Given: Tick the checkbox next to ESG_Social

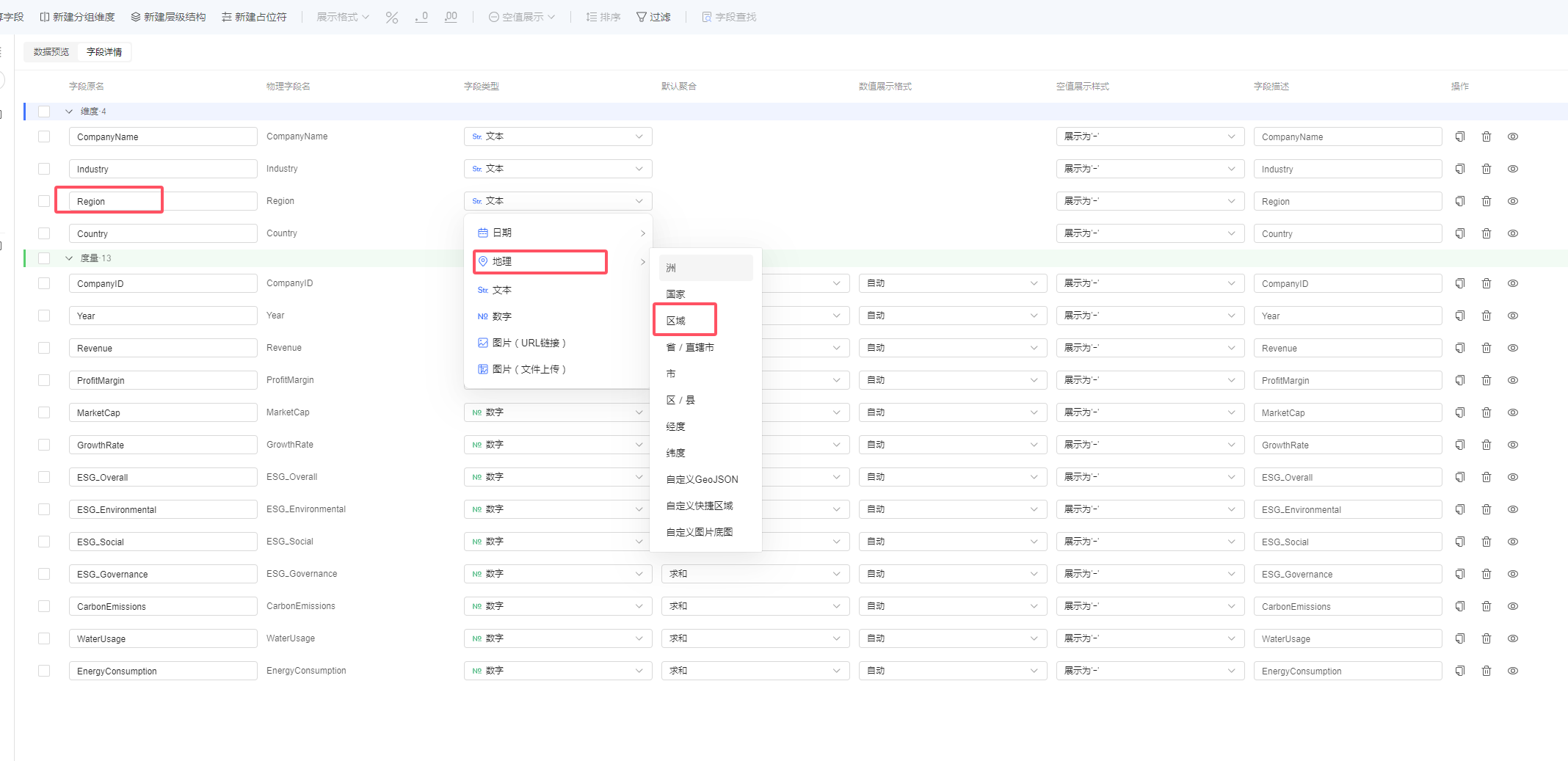Looking at the screenshot, I should (x=44, y=542).
